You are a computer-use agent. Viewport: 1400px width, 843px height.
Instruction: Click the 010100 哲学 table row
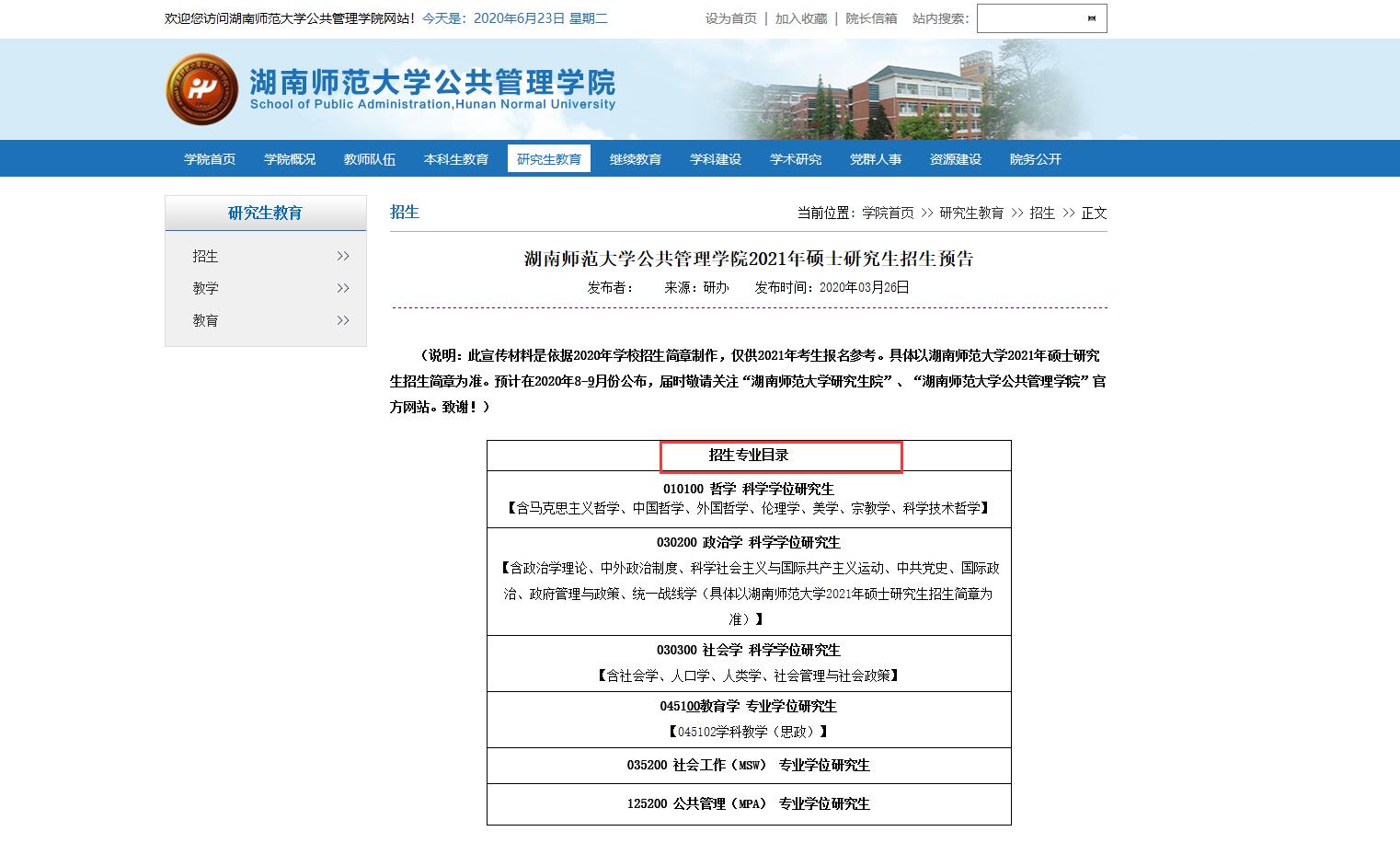[749, 499]
